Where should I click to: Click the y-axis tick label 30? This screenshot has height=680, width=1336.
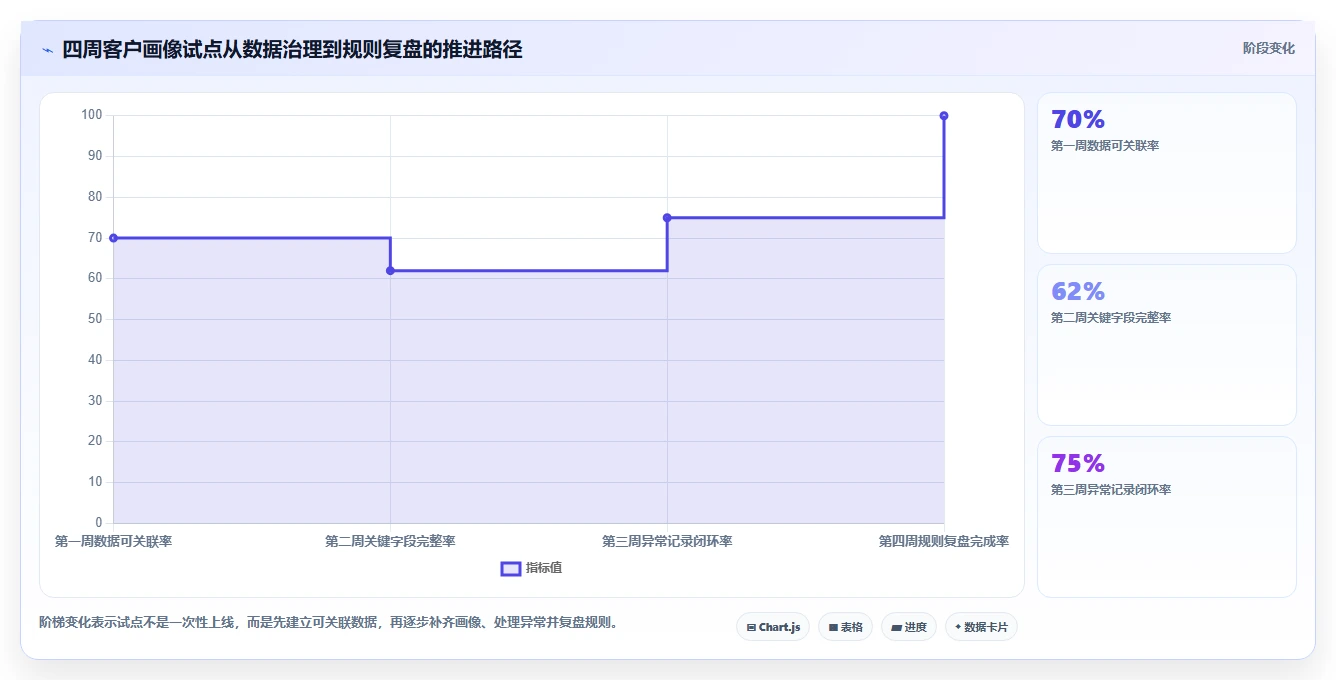coord(95,401)
